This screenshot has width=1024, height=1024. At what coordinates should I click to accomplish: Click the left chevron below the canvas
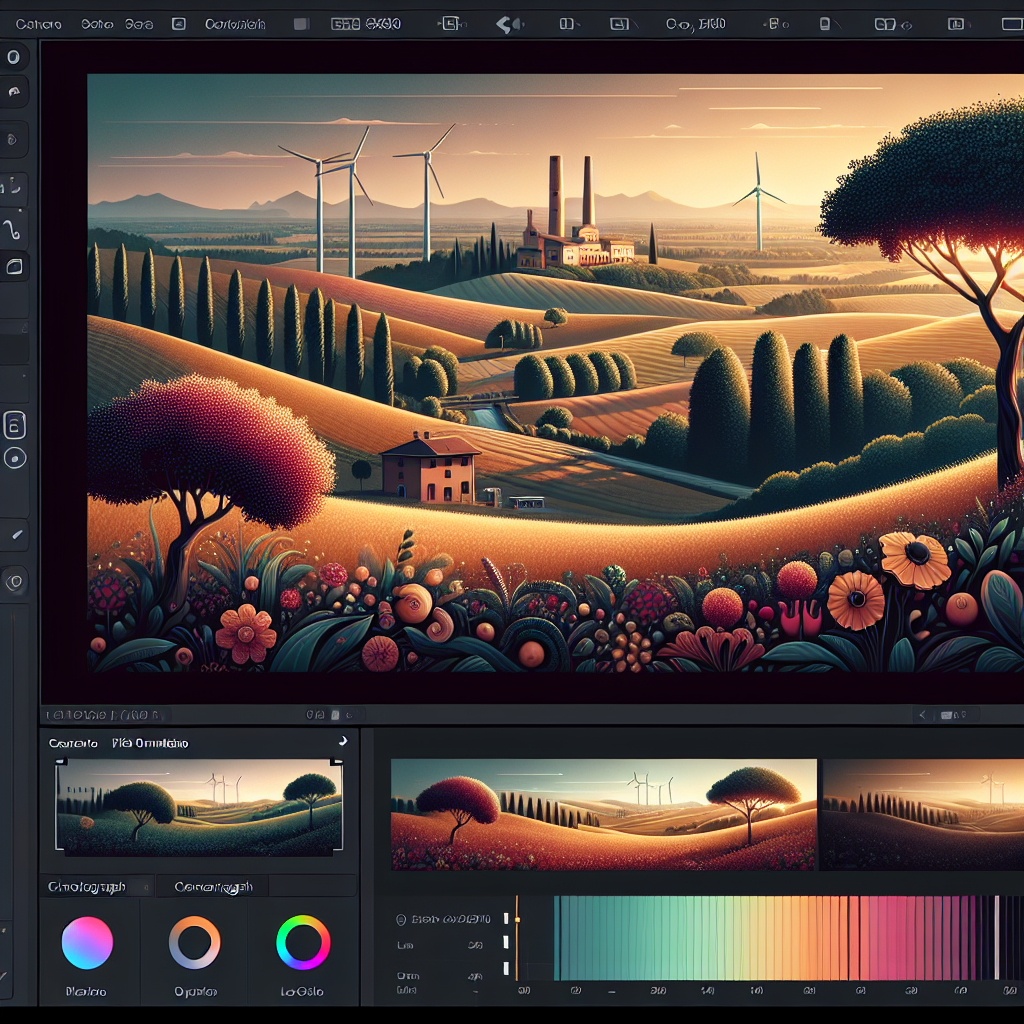(922, 715)
